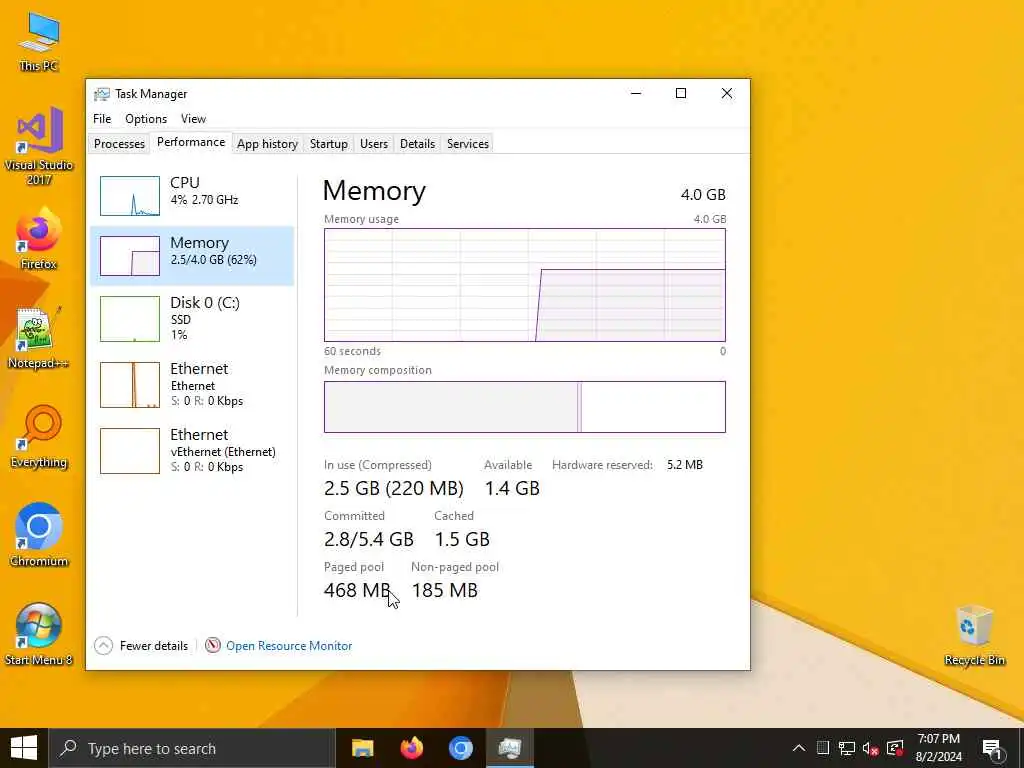Screen dimensions: 1024x768
Task: Select the CPU performance item
Action: pos(192,195)
